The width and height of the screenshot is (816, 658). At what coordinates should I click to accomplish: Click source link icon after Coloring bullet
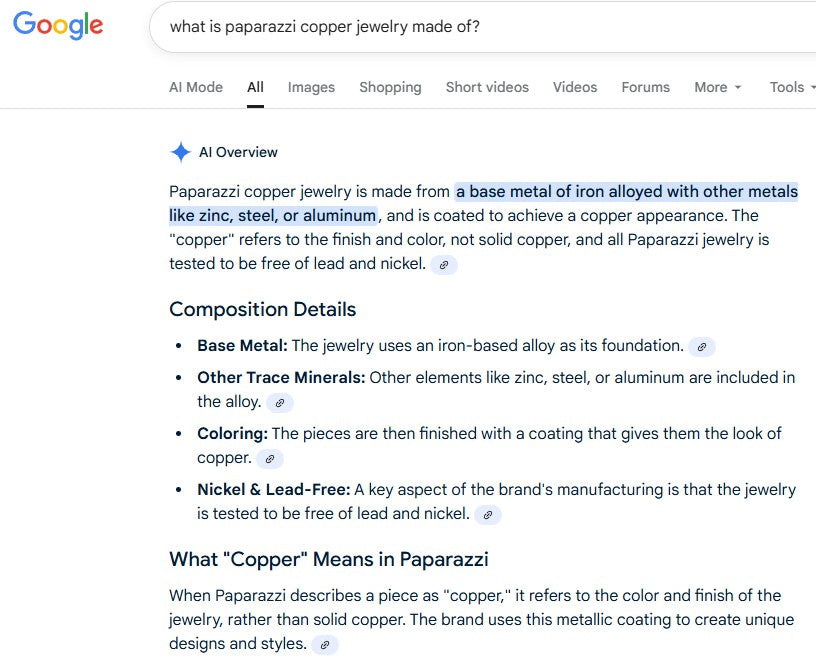(270, 459)
